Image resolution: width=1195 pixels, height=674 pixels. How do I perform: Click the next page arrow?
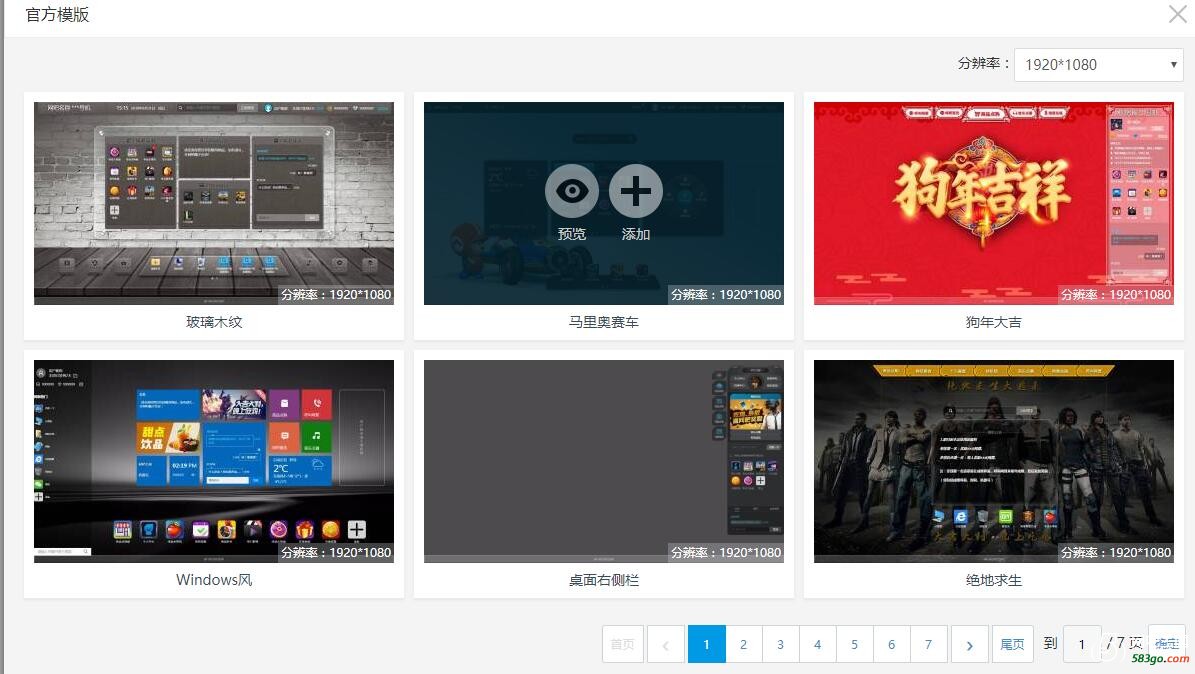[x=969, y=644]
